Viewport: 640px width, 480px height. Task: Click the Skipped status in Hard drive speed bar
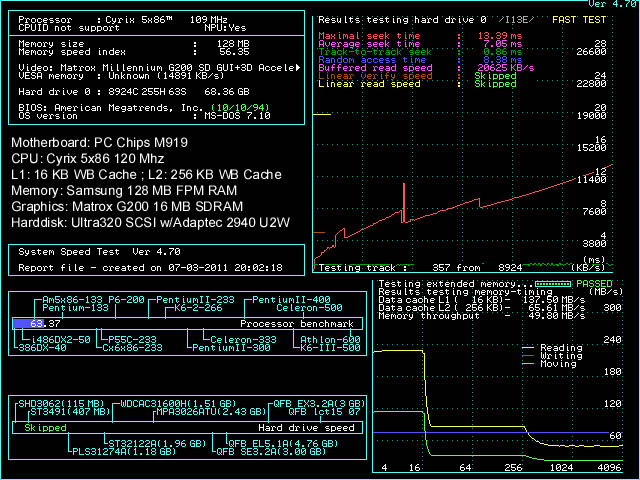click(45, 428)
